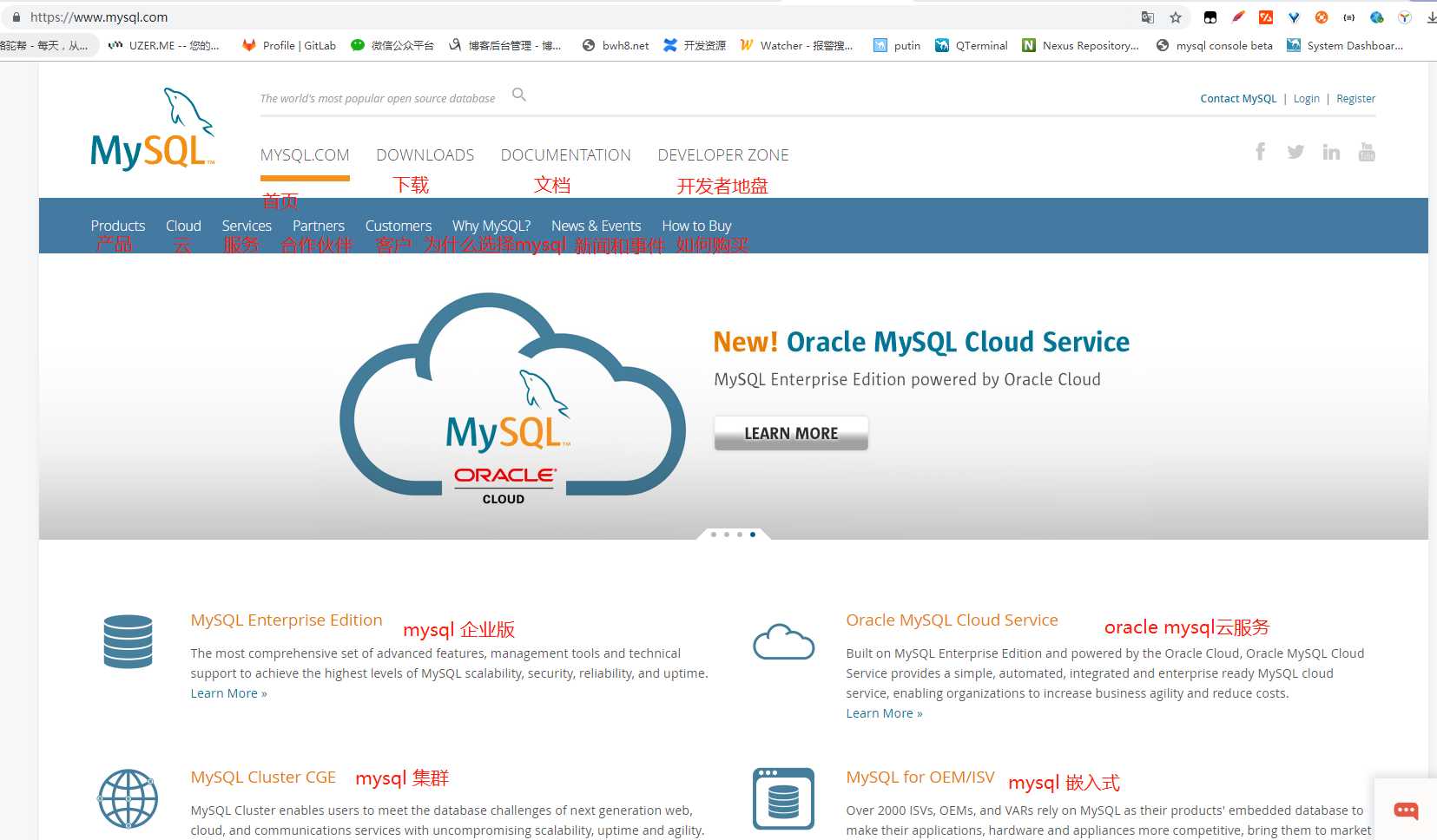1437x840 pixels.
Task: Click the globe icon for MySQL Cluster CGE
Action: 128,798
